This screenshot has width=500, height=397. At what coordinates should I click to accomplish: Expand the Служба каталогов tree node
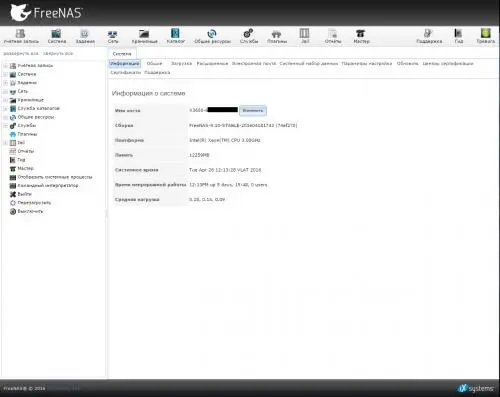(x=5, y=108)
